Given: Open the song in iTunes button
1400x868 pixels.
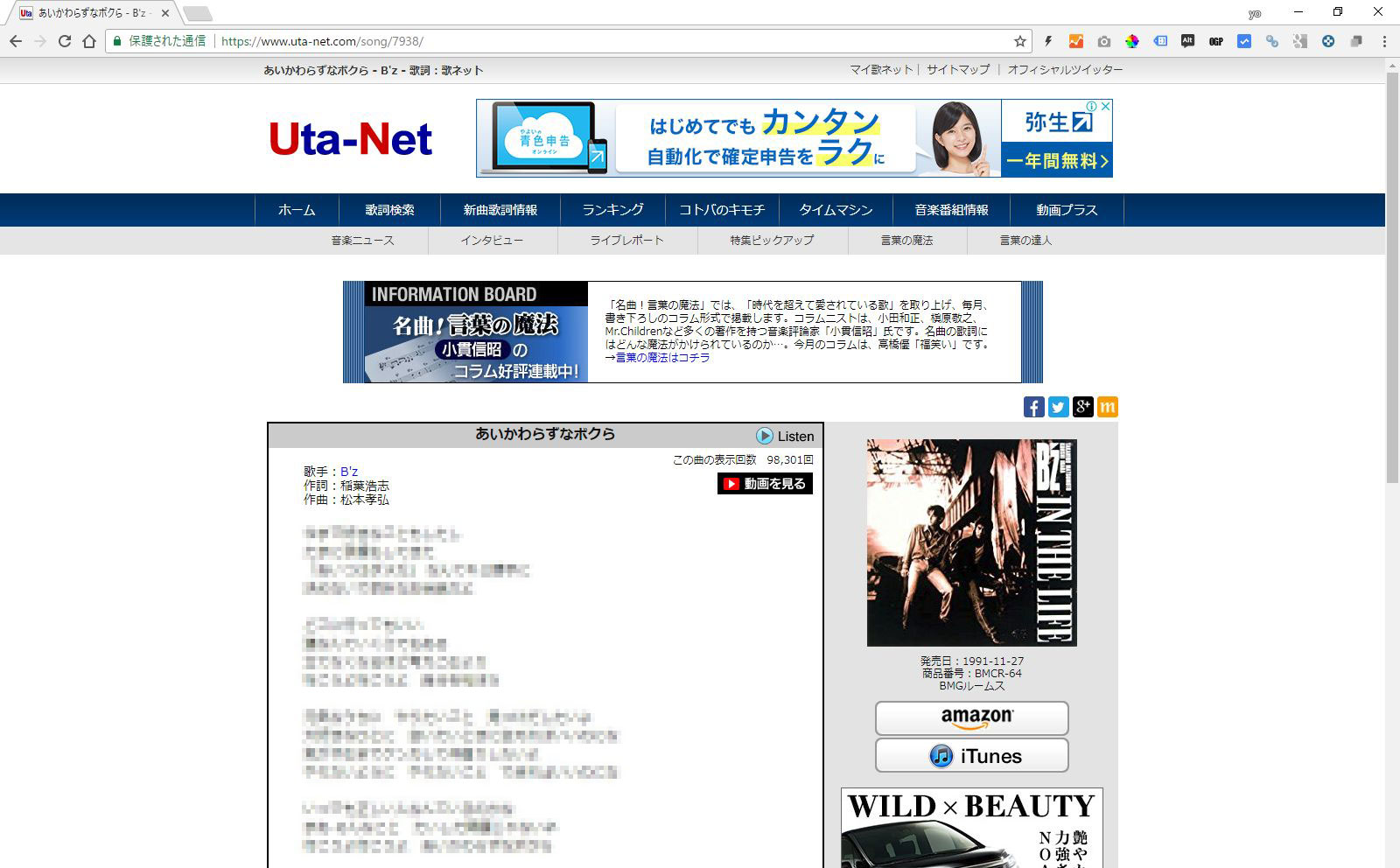Looking at the screenshot, I should tap(971, 755).
